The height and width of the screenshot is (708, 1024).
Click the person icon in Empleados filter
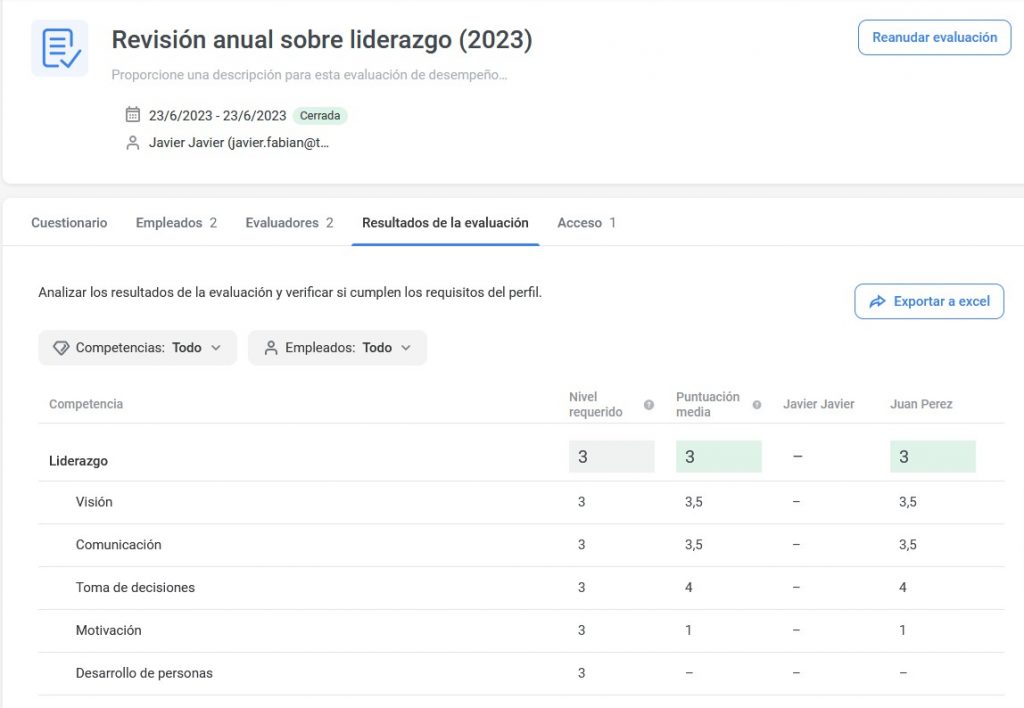click(x=271, y=347)
